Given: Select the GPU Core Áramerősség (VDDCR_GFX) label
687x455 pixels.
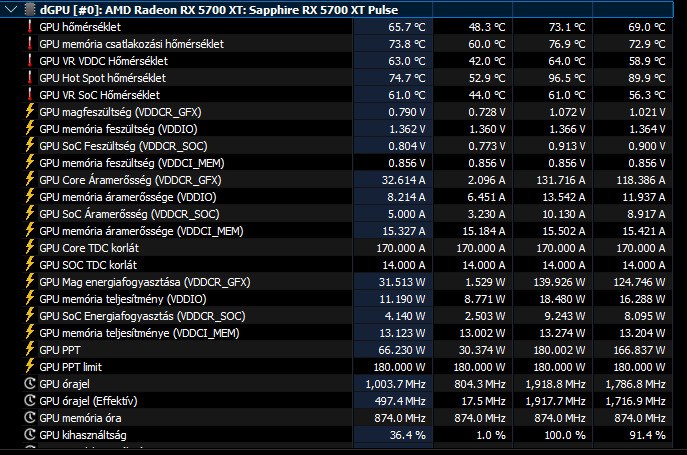Looking at the screenshot, I should click(130, 180).
